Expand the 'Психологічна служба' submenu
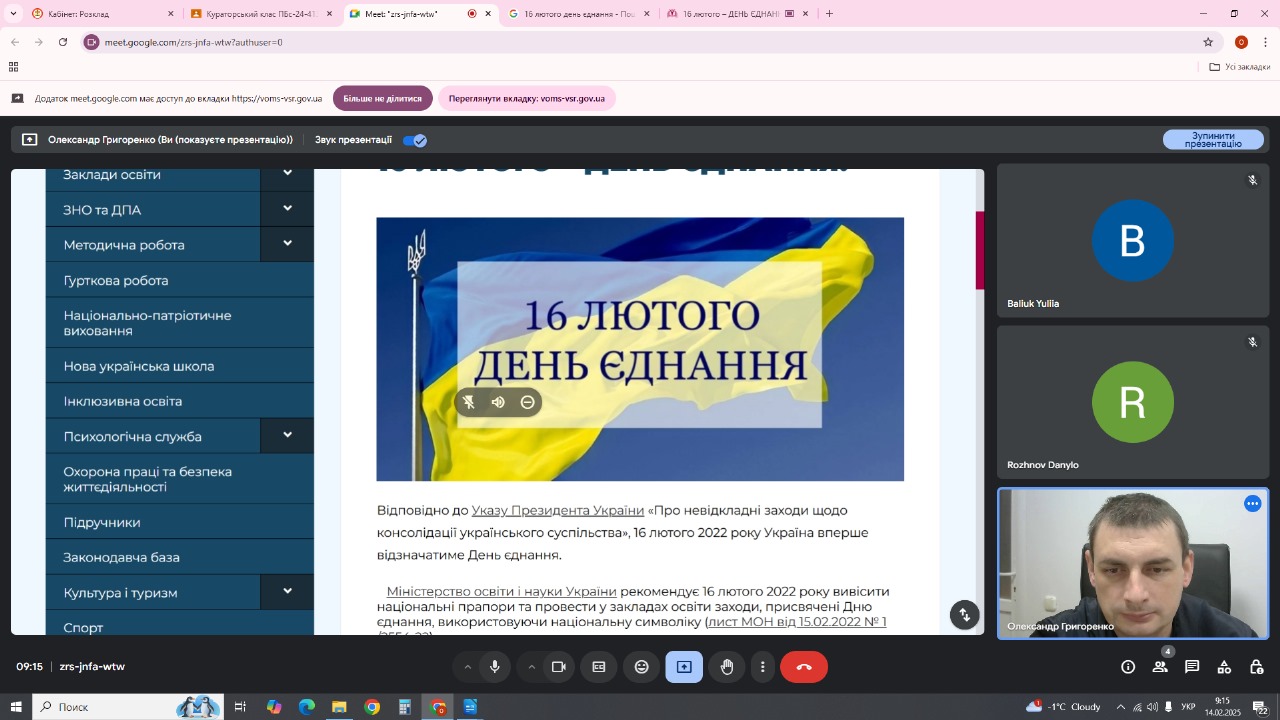 pos(287,435)
